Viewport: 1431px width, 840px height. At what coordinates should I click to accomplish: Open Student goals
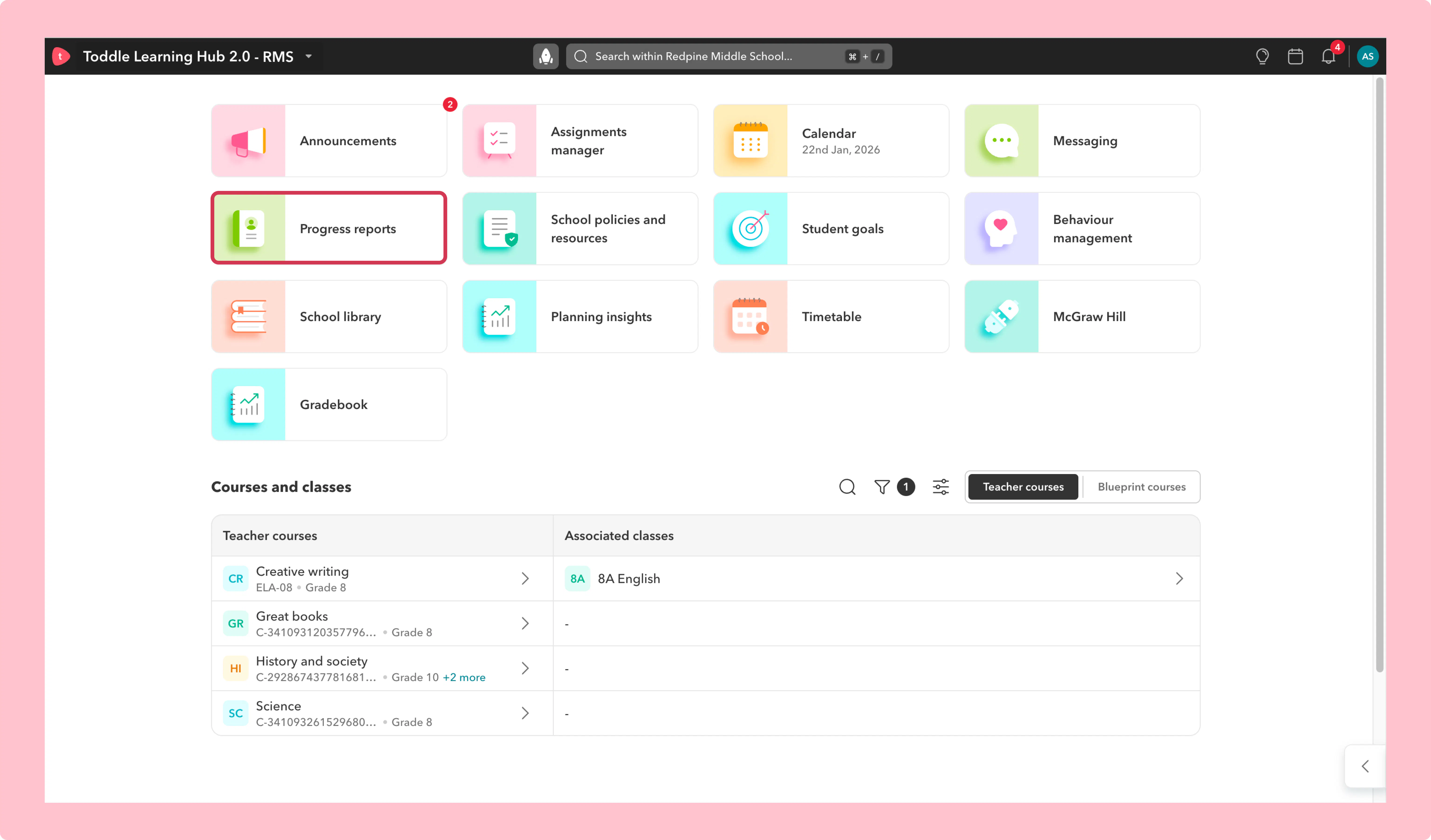coord(831,228)
